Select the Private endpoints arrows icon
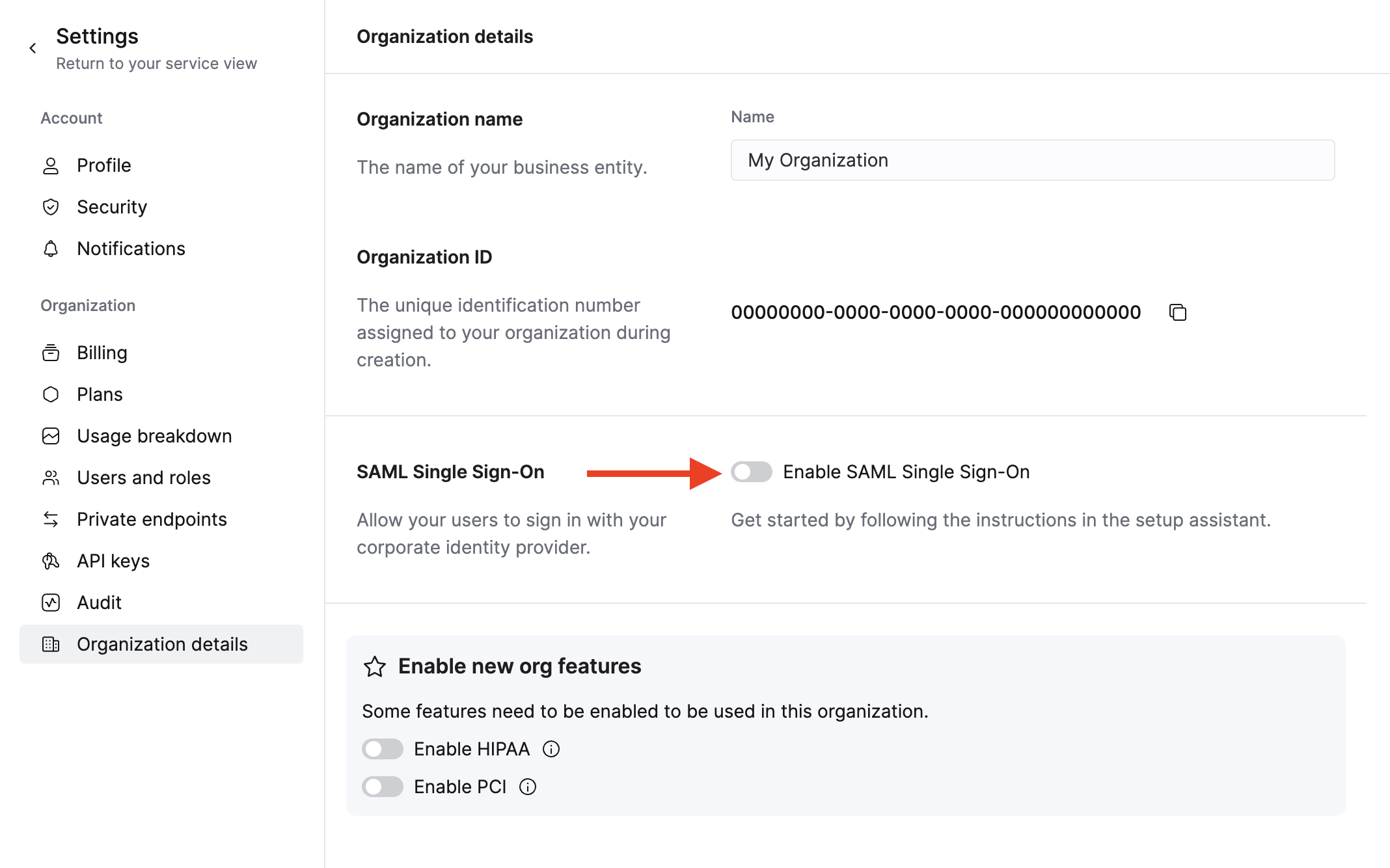The image size is (1390, 868). point(51,519)
